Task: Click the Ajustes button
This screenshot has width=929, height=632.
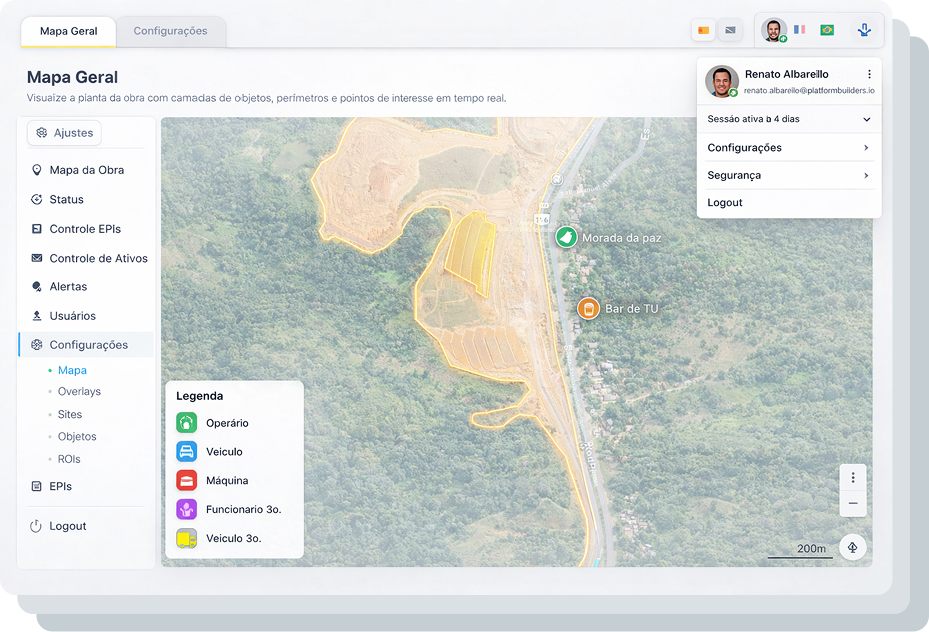Action: click(64, 133)
